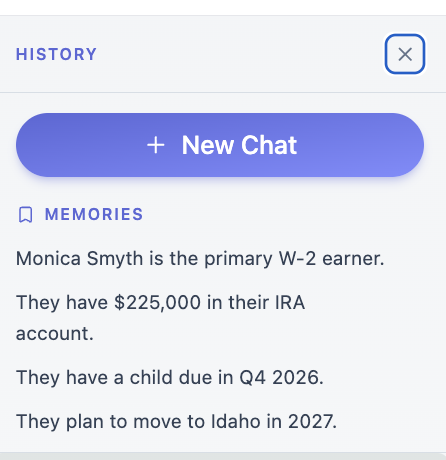Close the History panel with the X
The height and width of the screenshot is (460, 446).
pos(405,54)
